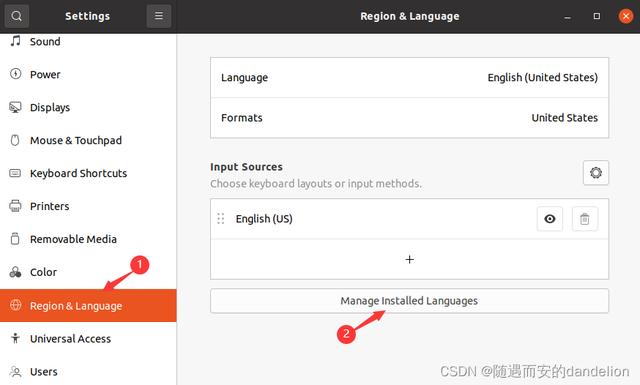Open the Formats selection row

[x=409, y=118]
